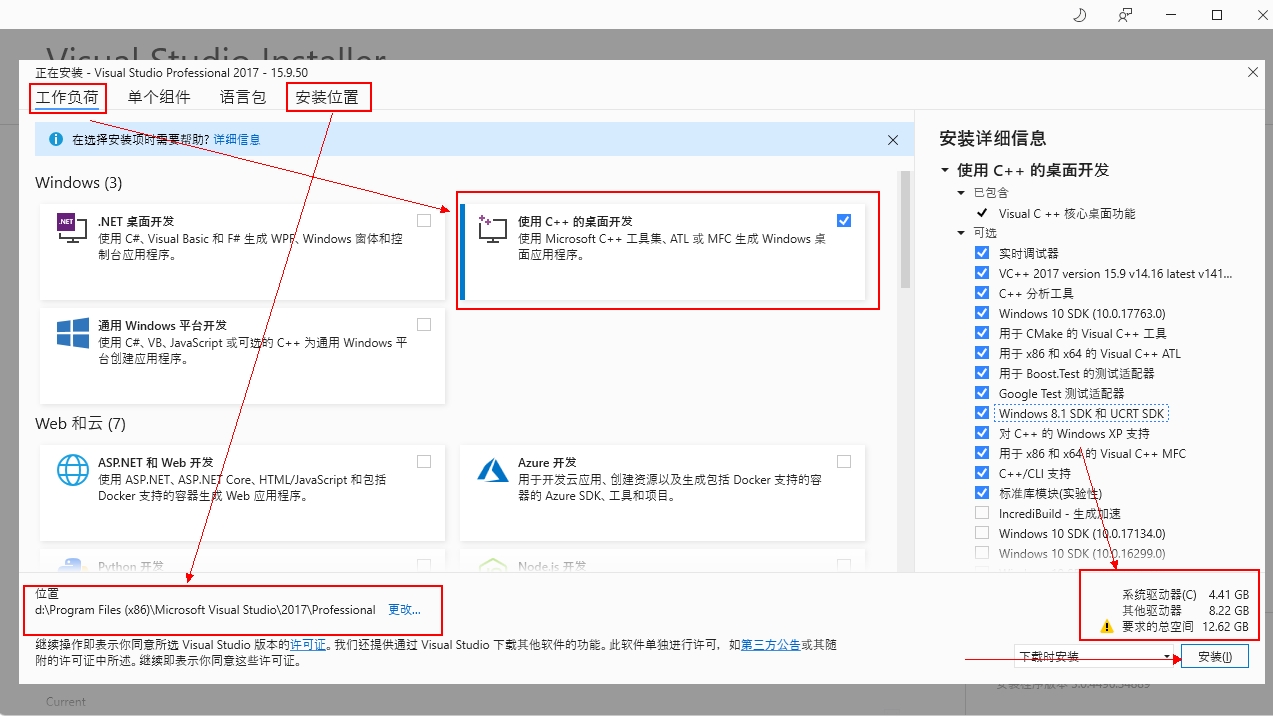
Task: Click the Windows (3) section heading
Action: tap(78, 183)
